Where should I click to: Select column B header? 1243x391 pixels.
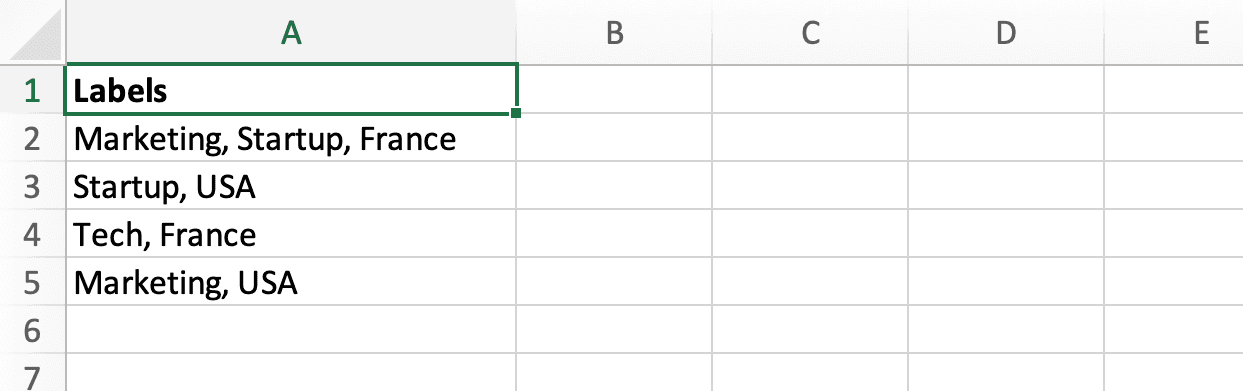click(x=615, y=32)
